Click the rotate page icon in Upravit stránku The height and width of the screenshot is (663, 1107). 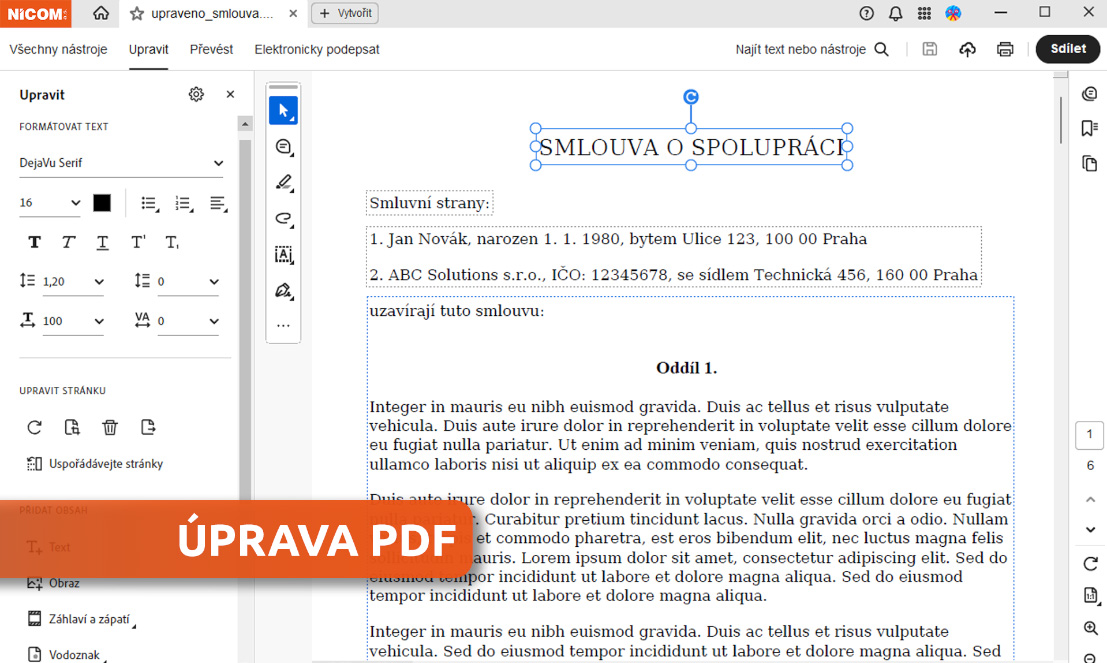coord(34,427)
